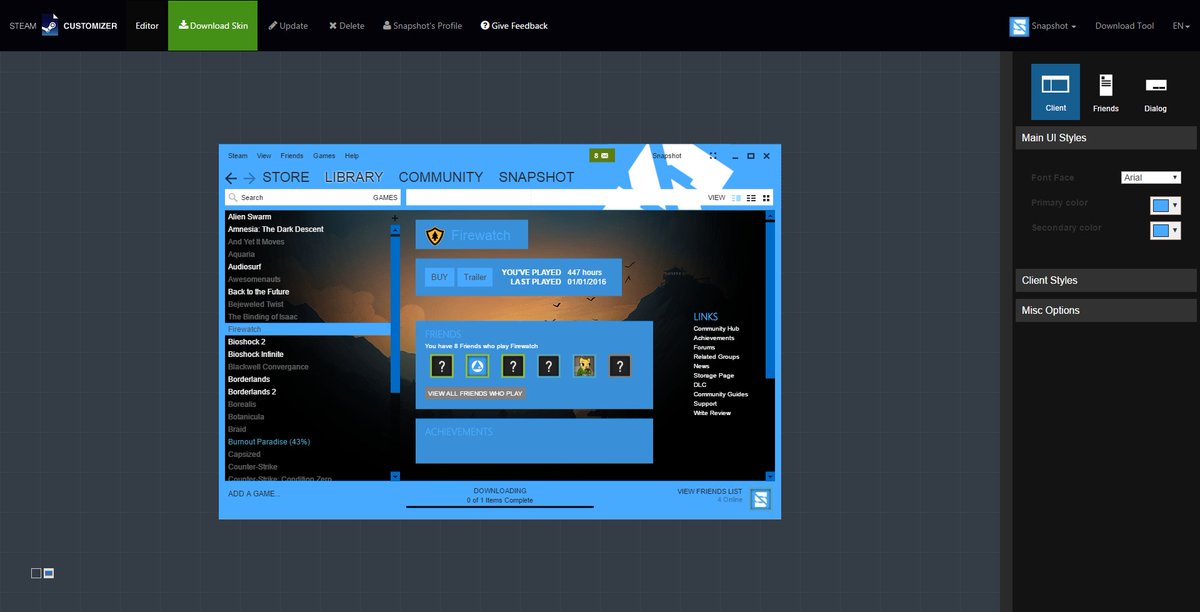Screen dimensions: 1200x612
Task: Open the Community Hub link
Action: tap(716, 329)
